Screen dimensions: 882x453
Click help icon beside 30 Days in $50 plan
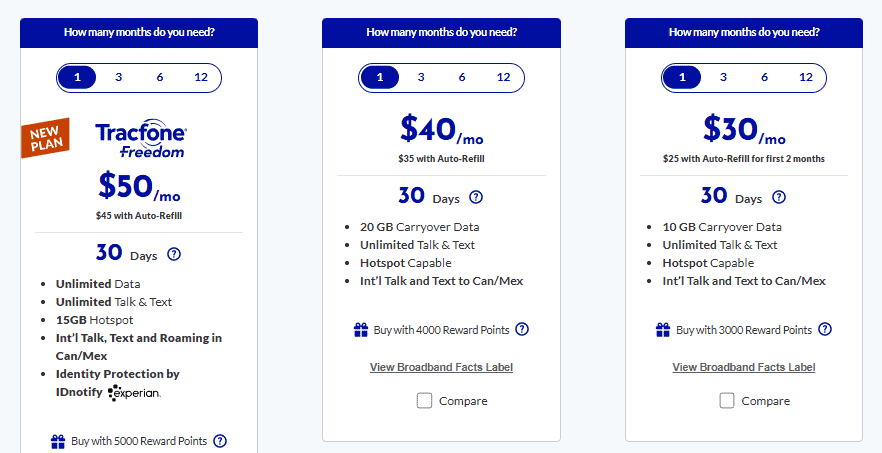174,254
